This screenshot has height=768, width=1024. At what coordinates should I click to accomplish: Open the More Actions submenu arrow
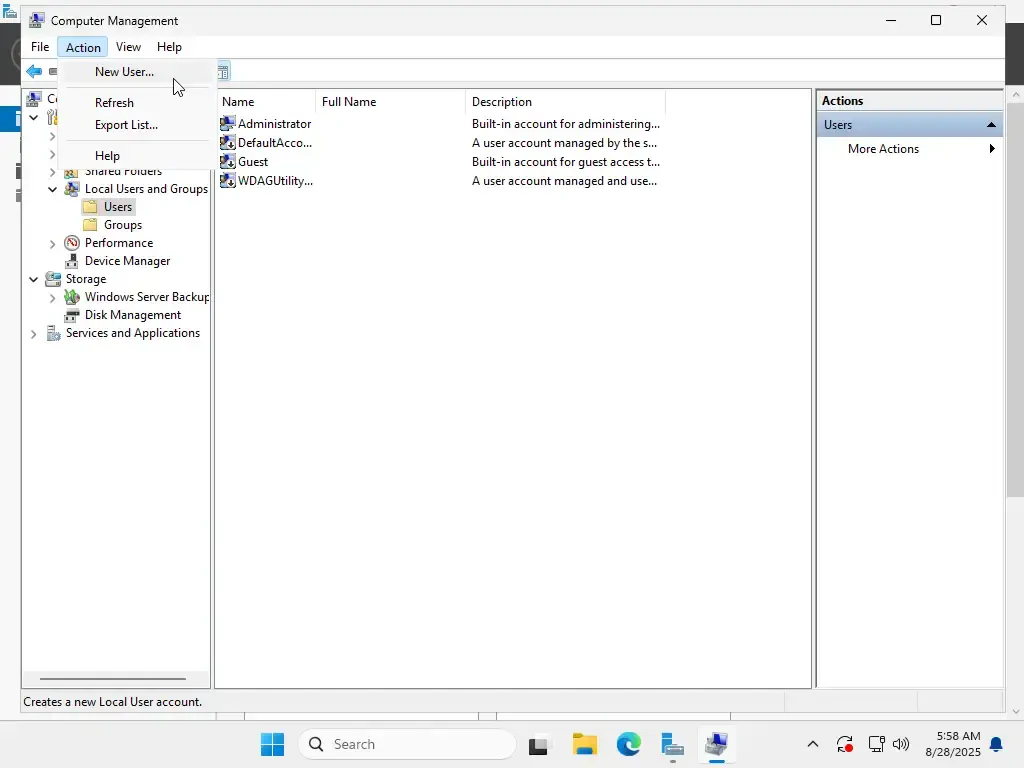pos(991,149)
